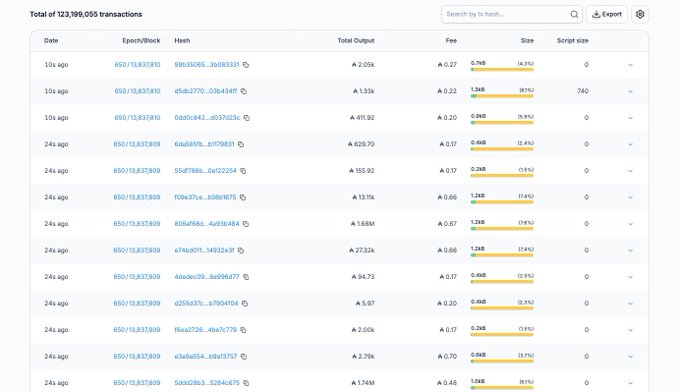Image resolution: width=680 pixels, height=392 pixels.
Task: Expand row e74bd011...14932e3f chevron
Action: [x=631, y=251]
